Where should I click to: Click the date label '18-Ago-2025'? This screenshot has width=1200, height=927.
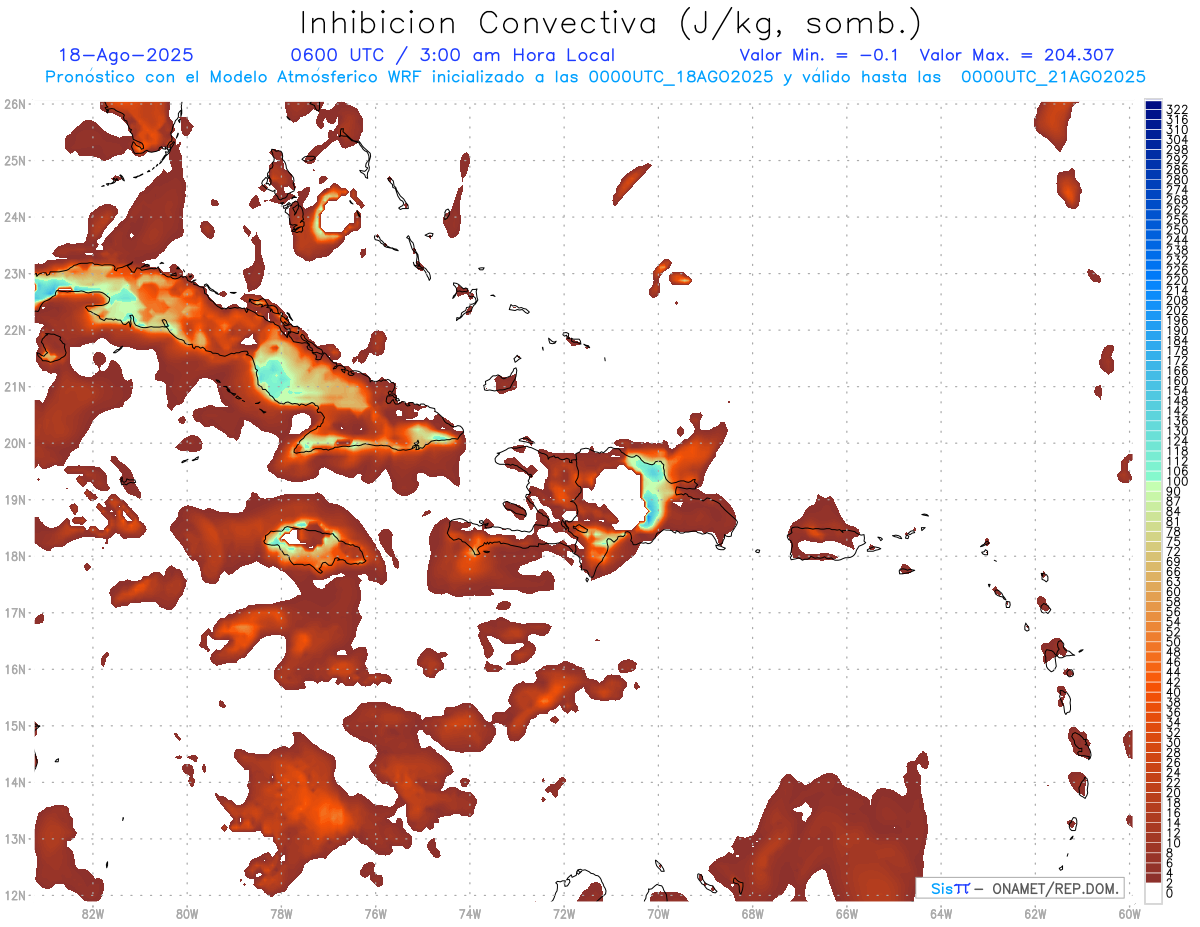tap(126, 55)
